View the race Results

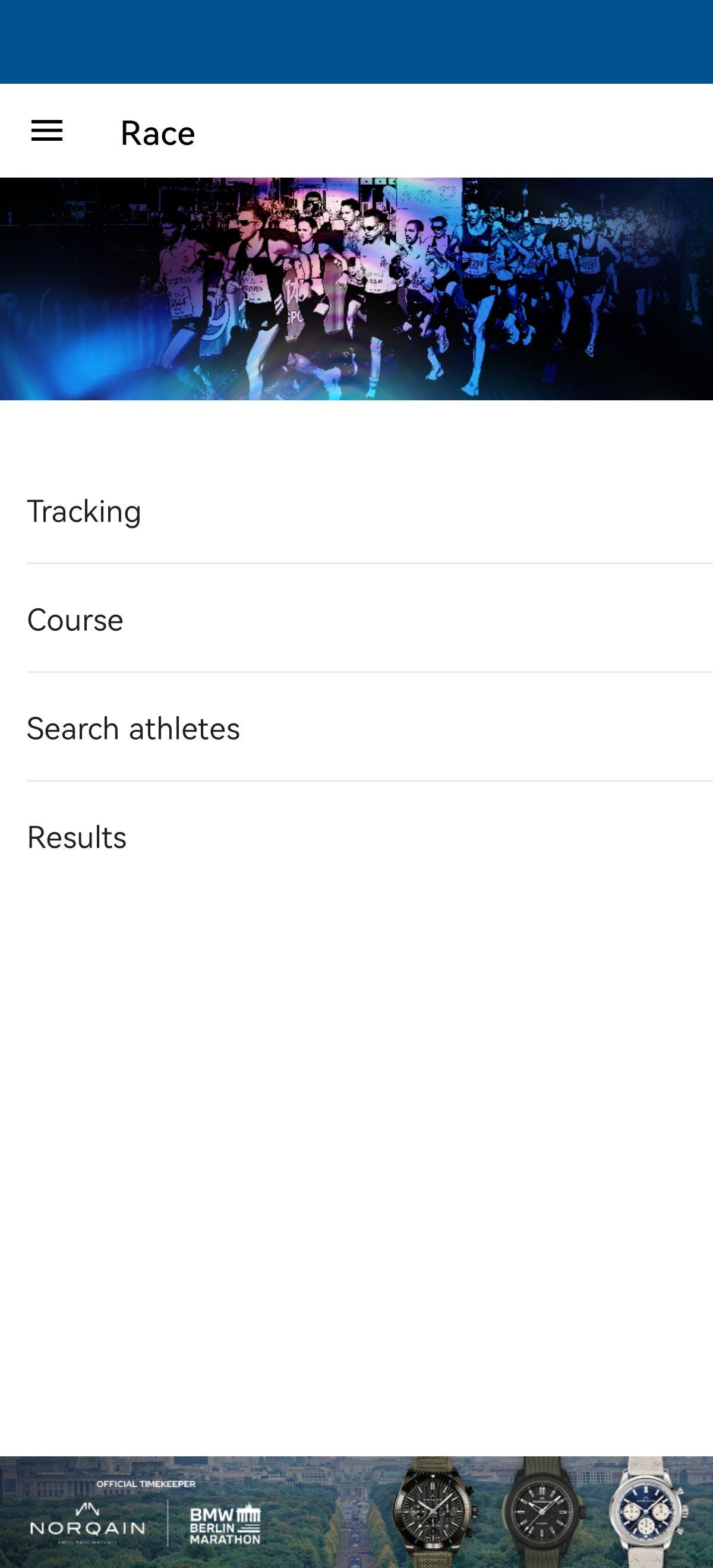[77, 837]
